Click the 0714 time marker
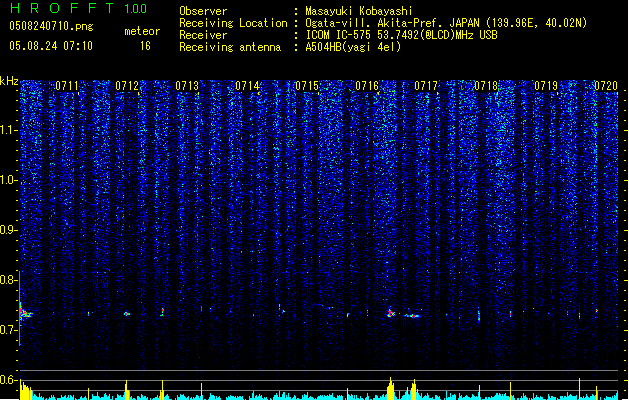 [x=247, y=86]
